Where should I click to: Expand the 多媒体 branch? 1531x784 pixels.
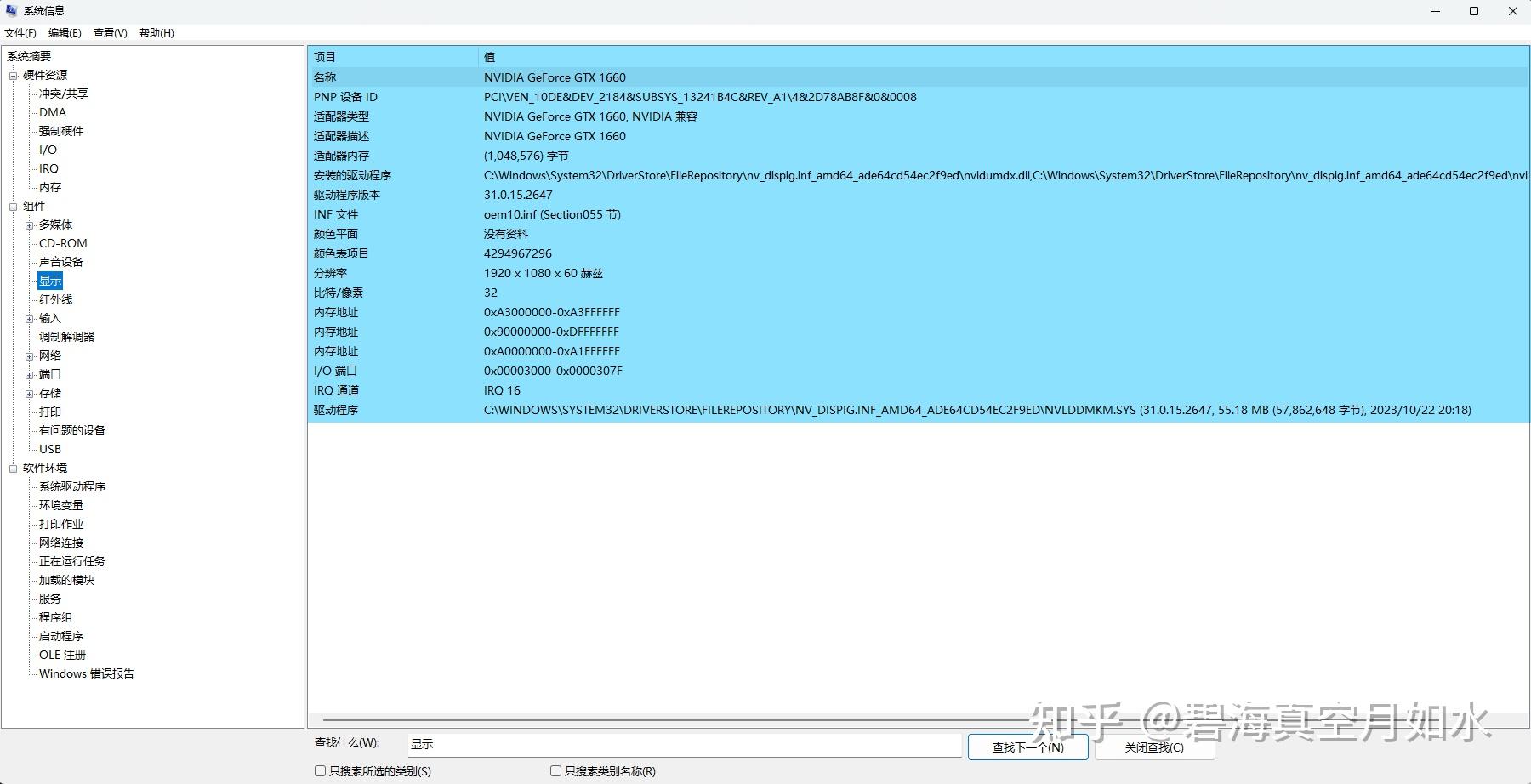pos(29,224)
